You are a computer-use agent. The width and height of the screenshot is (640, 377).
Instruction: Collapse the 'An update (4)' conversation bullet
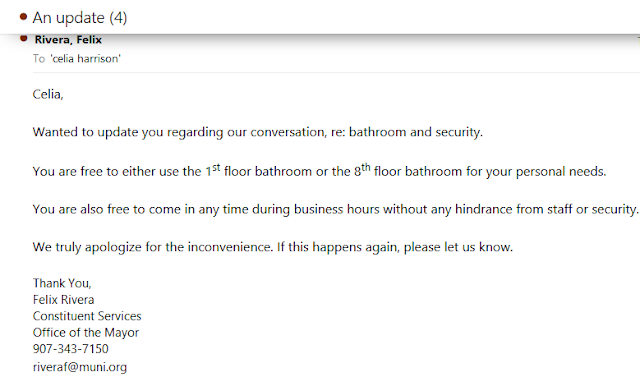(x=23, y=17)
